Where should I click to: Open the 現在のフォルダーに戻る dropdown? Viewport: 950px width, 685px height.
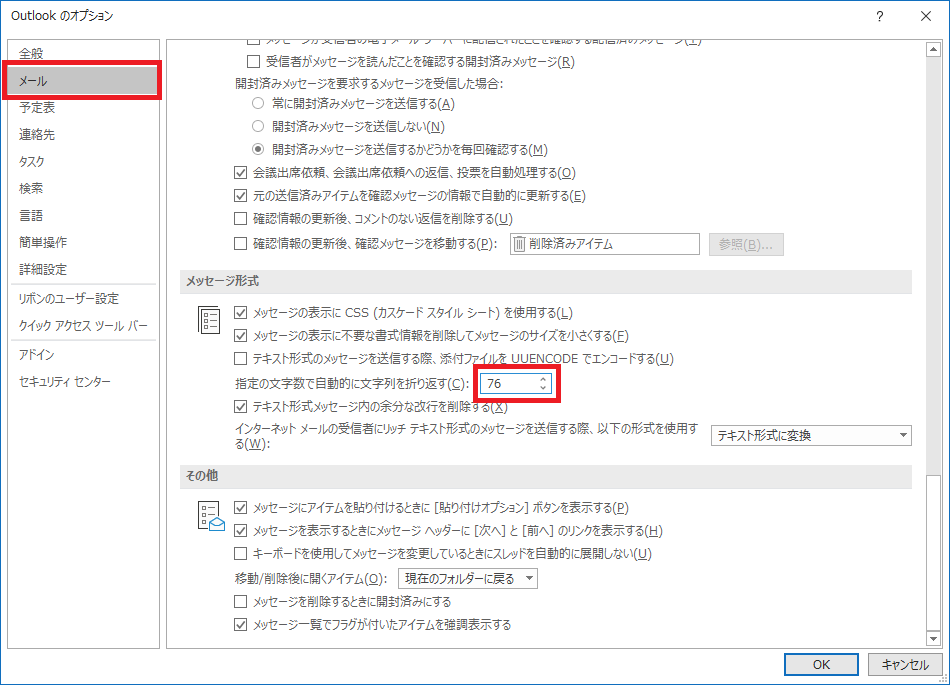(x=467, y=578)
